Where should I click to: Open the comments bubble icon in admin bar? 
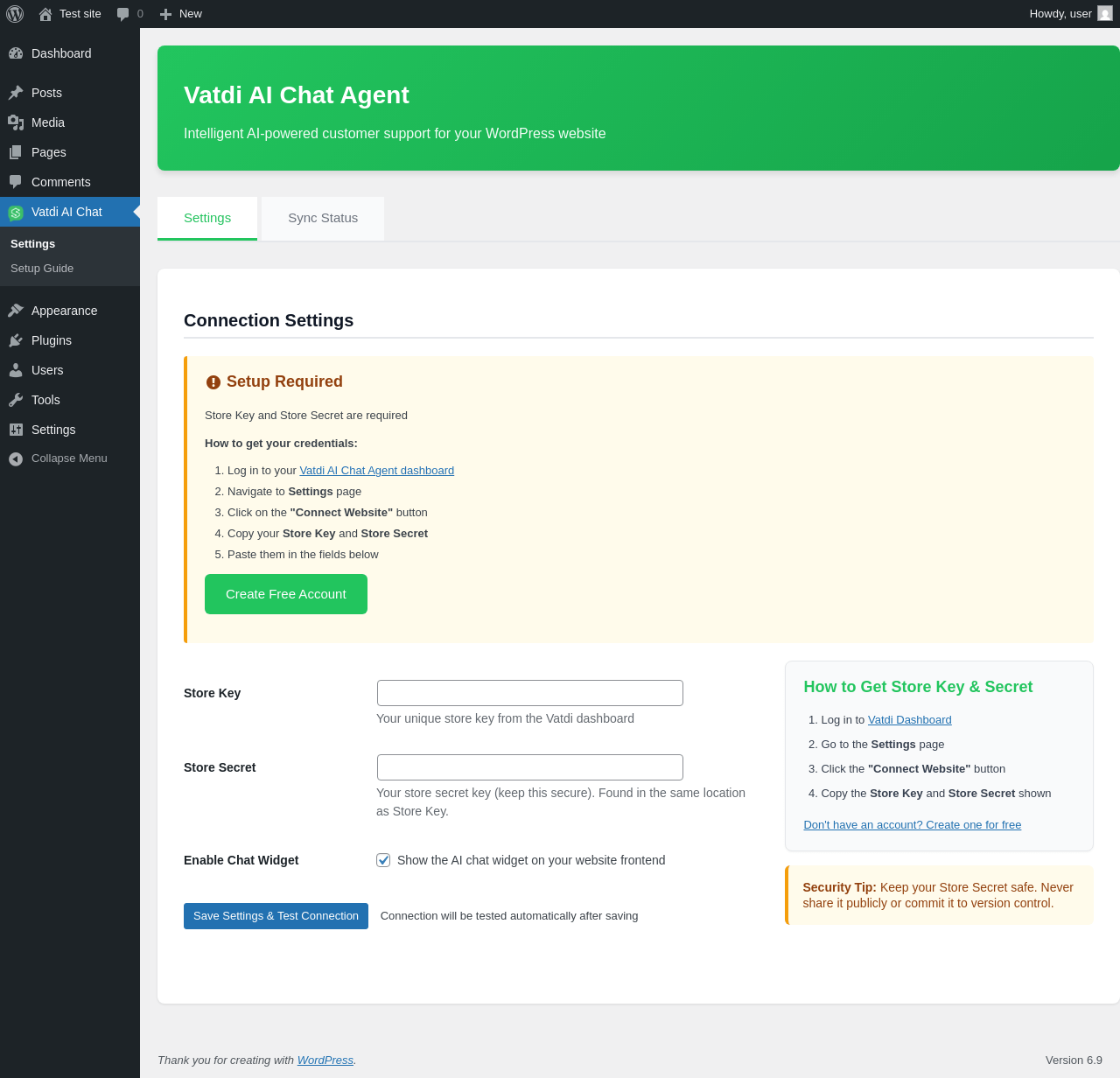point(123,14)
